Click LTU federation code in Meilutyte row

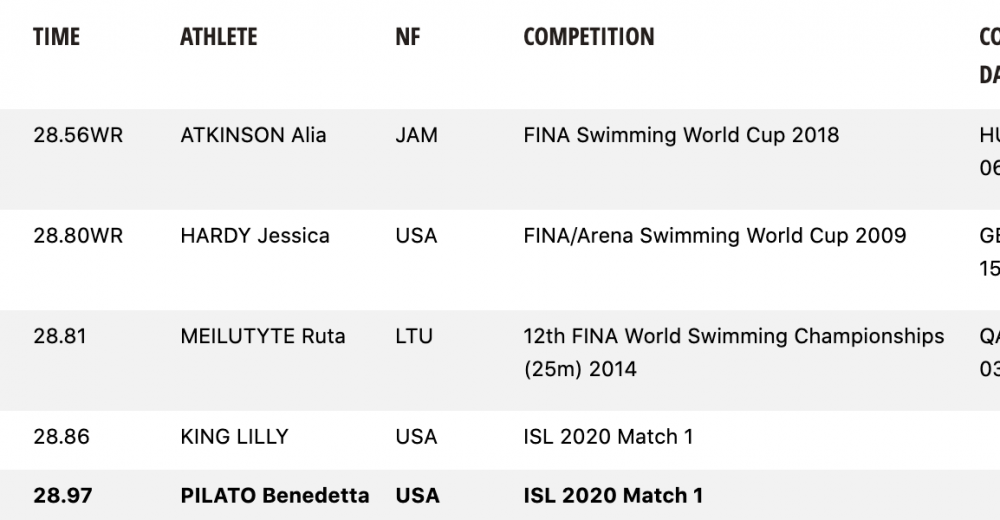click(x=414, y=336)
